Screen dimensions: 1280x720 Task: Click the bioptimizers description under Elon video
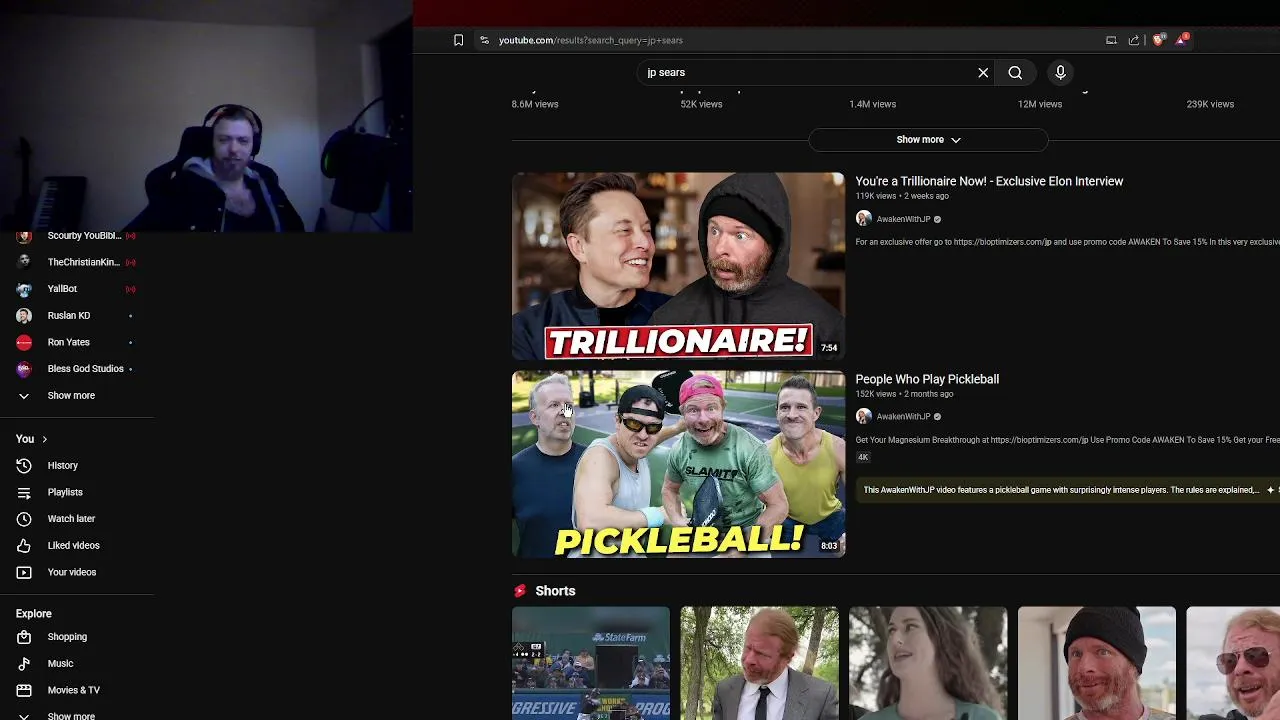click(1067, 242)
